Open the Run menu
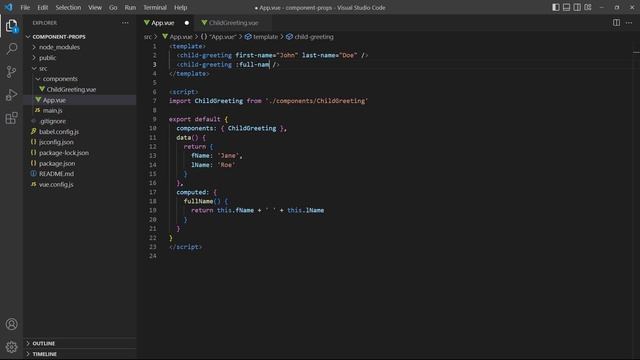This screenshot has width=640, height=360. 130,7
